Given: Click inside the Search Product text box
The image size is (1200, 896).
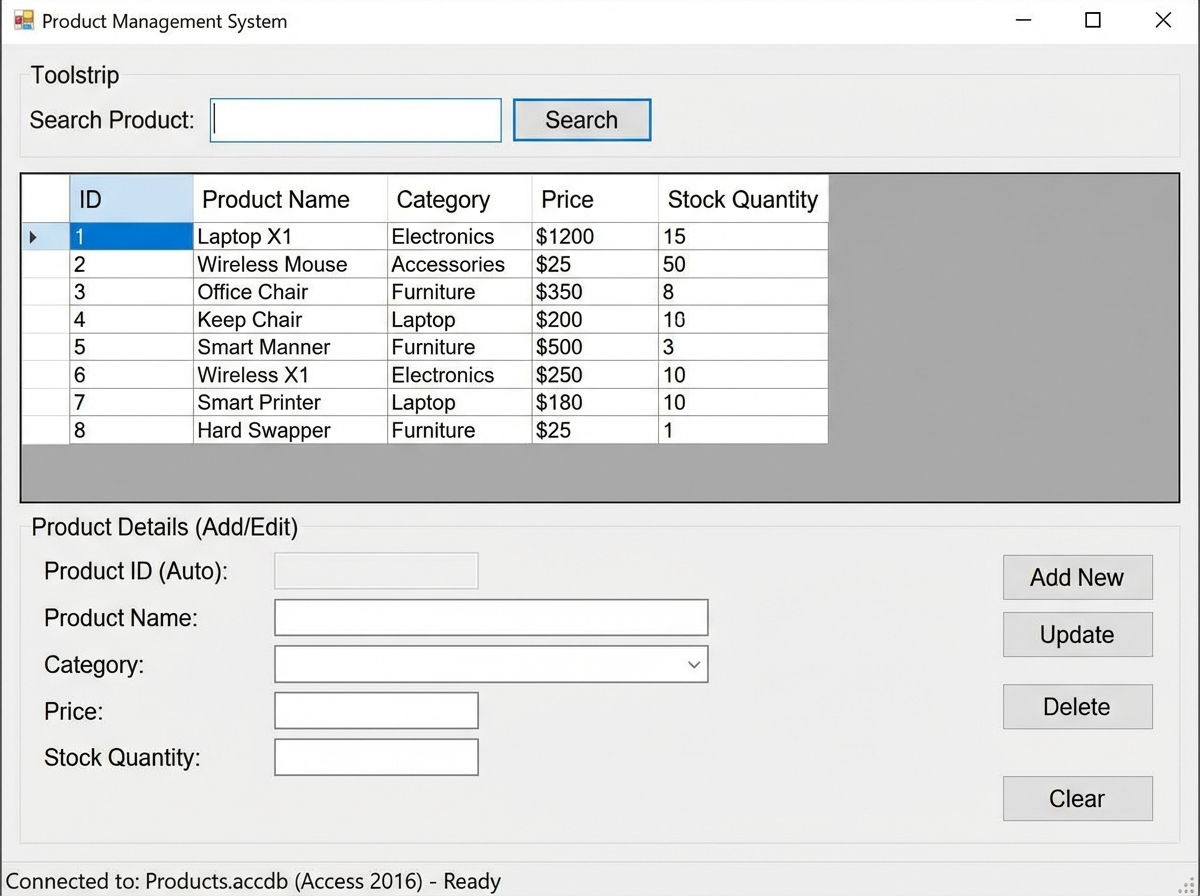Looking at the screenshot, I should click(x=355, y=119).
